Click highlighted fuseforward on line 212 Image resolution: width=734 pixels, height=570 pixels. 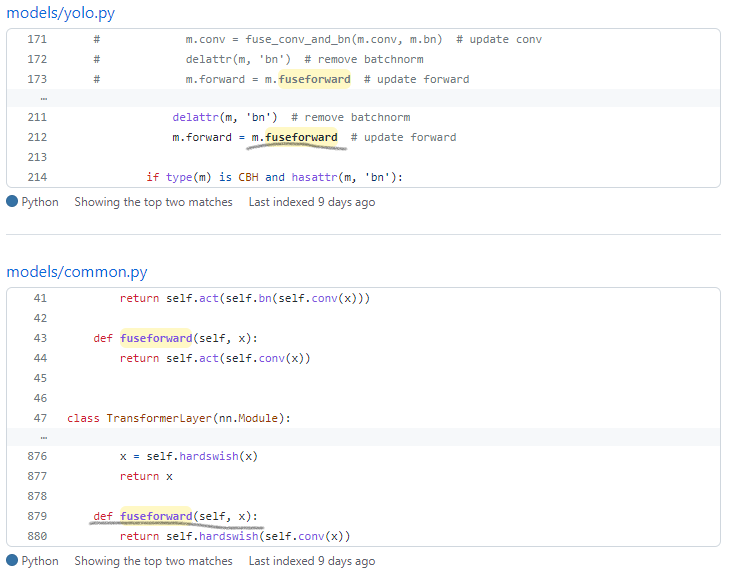301,137
